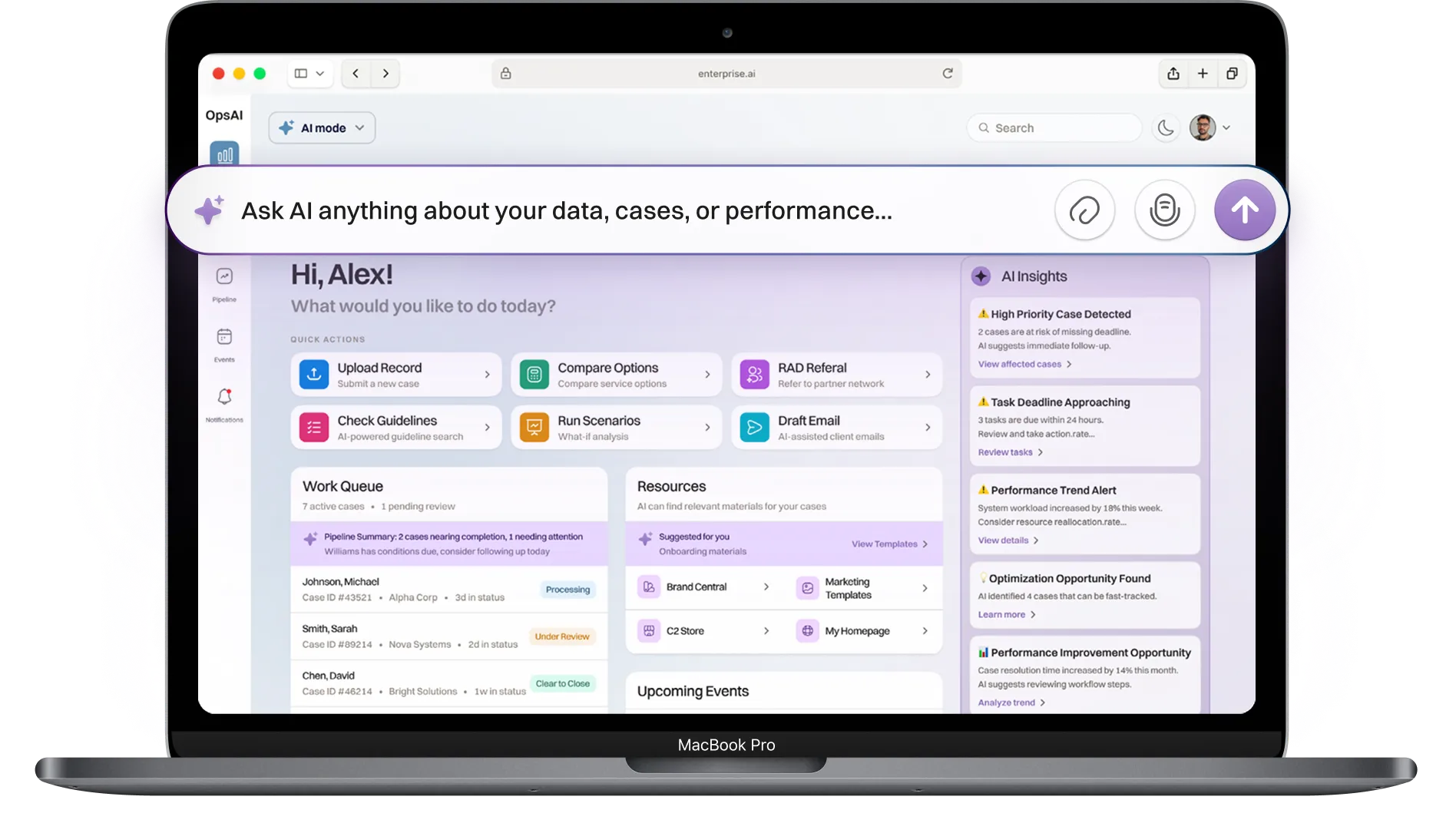Open Review tasks in Task Deadline Approaching
The height and width of the screenshot is (833, 1456).
(x=1006, y=452)
